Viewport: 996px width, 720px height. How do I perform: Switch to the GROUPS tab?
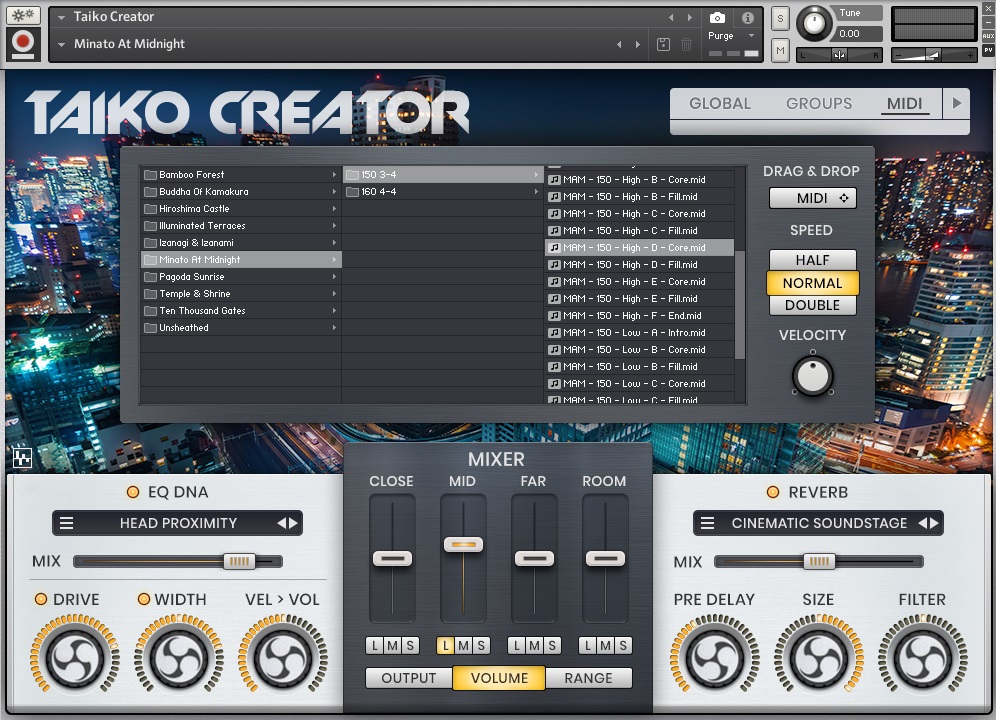[x=819, y=104]
